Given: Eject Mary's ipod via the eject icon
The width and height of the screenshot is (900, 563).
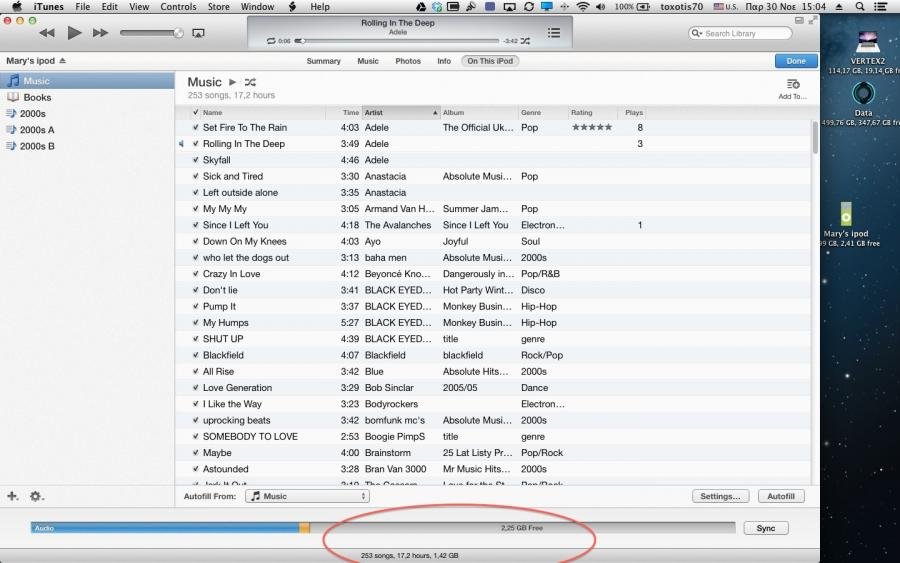Looking at the screenshot, I should point(63,61).
